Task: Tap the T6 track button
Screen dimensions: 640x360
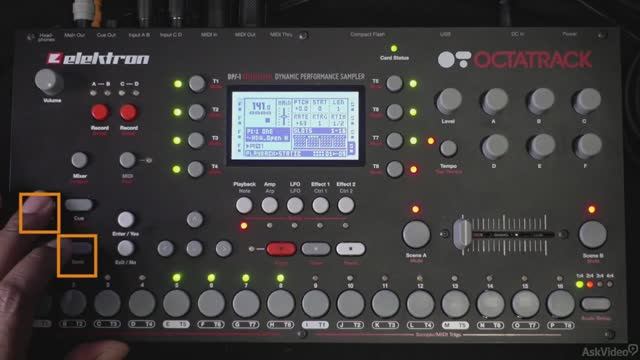Action: 394,112
